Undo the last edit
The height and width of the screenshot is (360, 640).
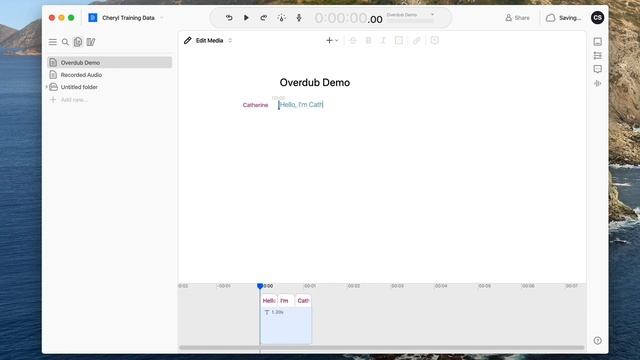coord(229,18)
